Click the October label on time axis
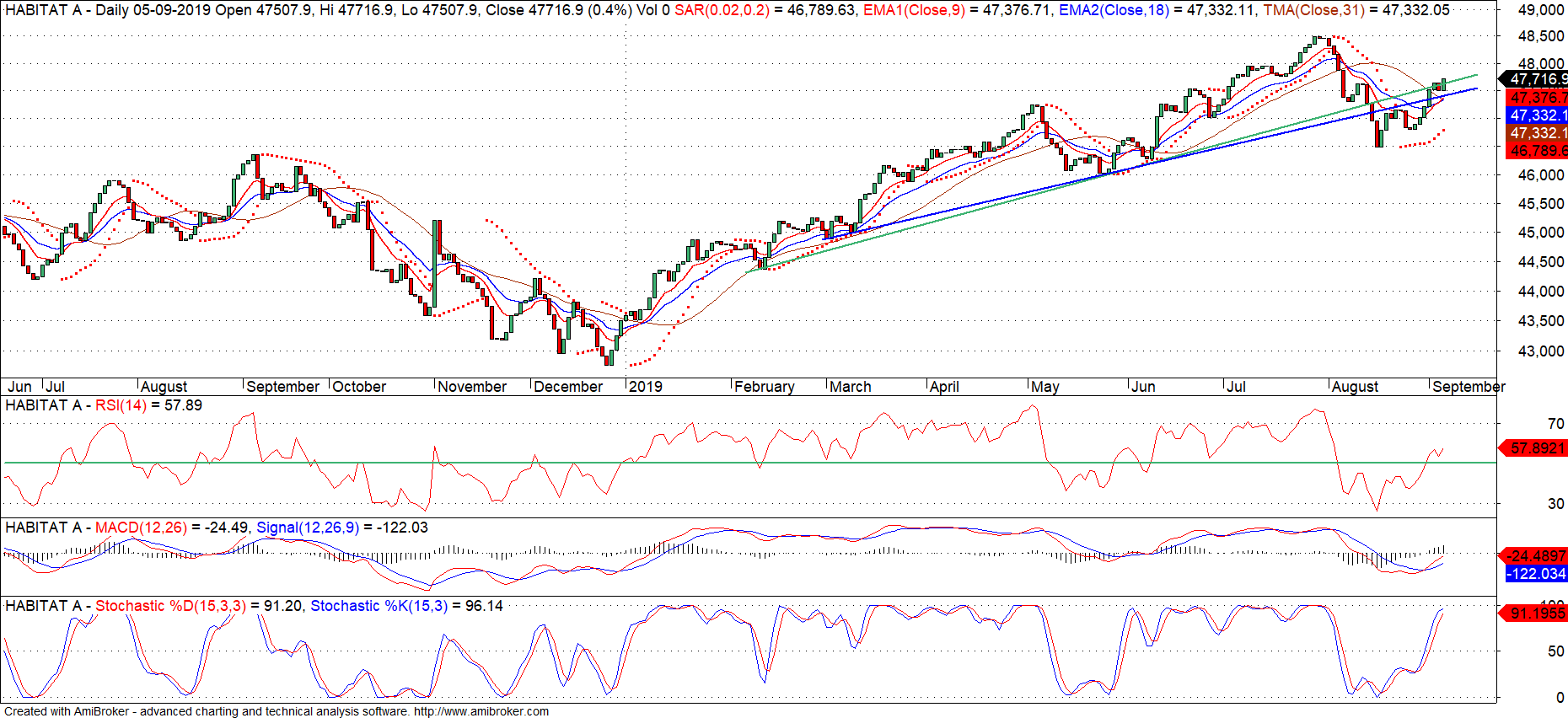1568x718 pixels. tap(359, 387)
